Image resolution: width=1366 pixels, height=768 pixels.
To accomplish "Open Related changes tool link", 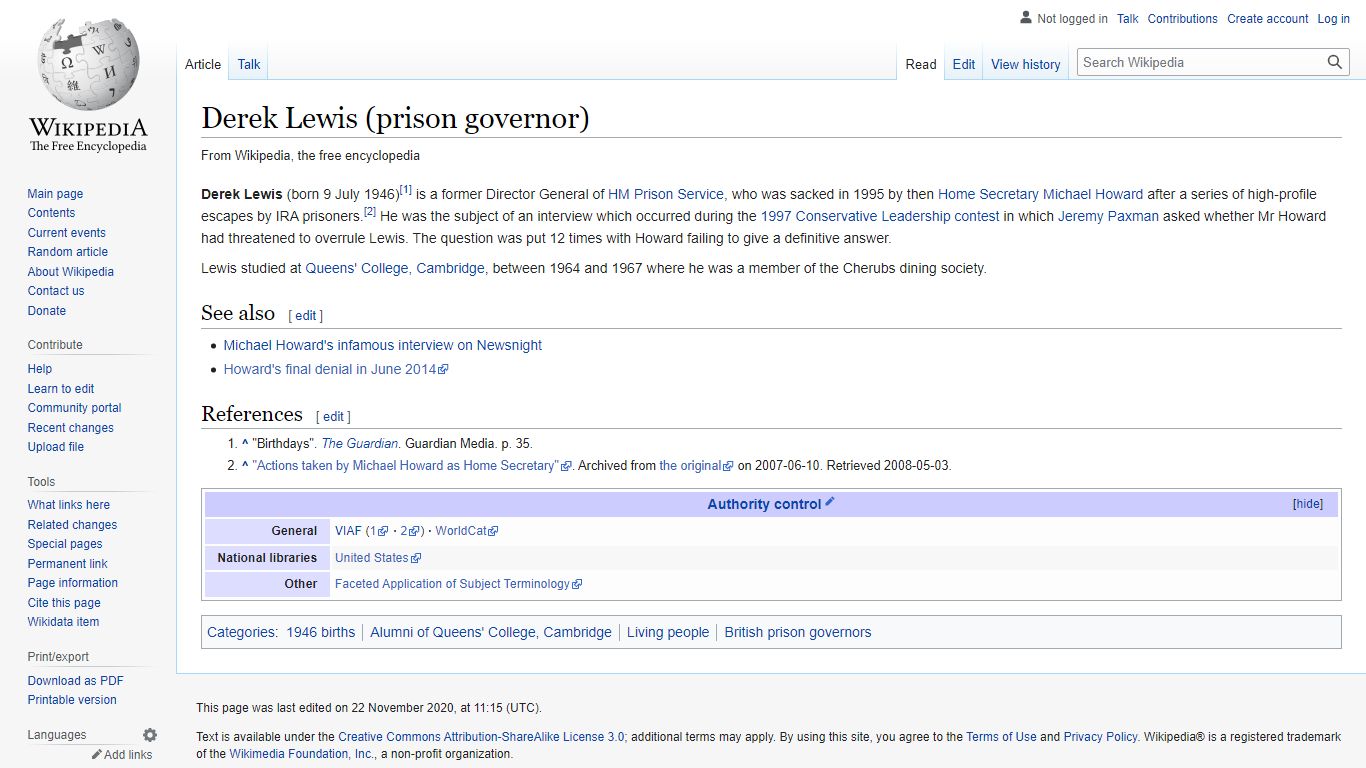I will pos(72,525).
